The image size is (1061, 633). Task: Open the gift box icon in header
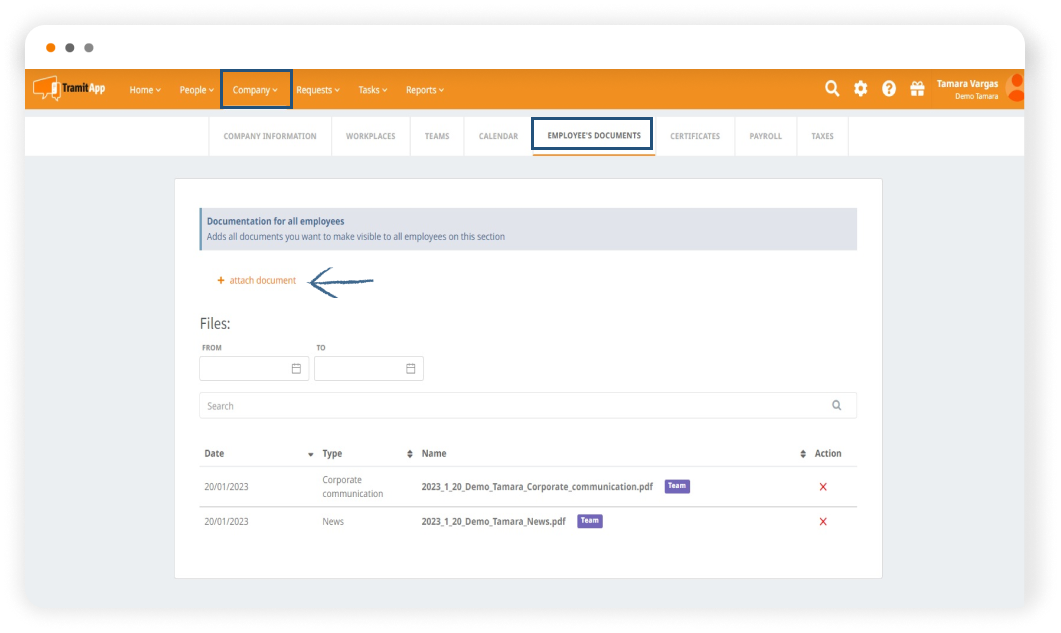(x=916, y=89)
